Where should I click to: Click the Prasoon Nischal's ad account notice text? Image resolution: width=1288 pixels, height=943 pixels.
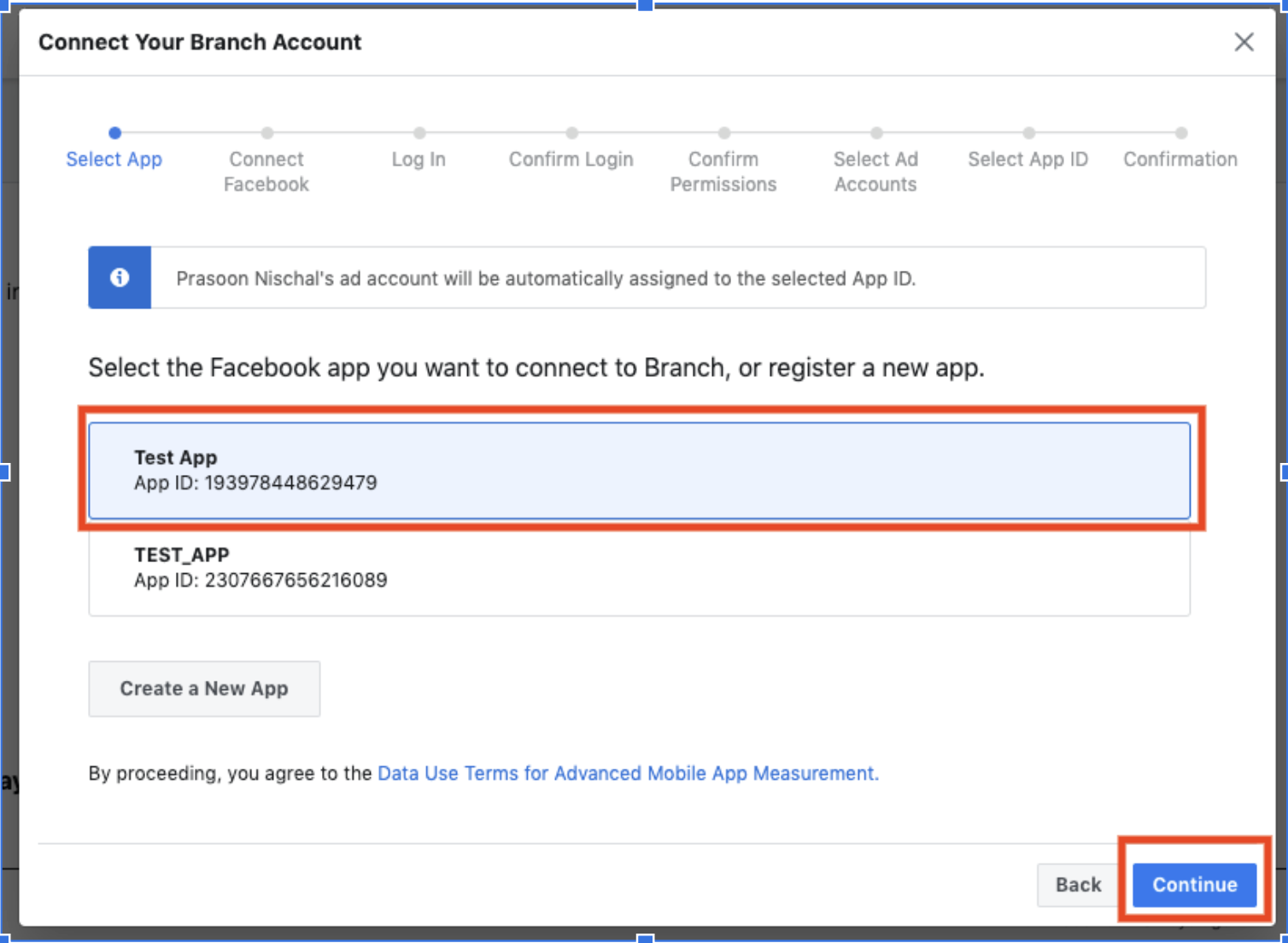click(x=546, y=278)
